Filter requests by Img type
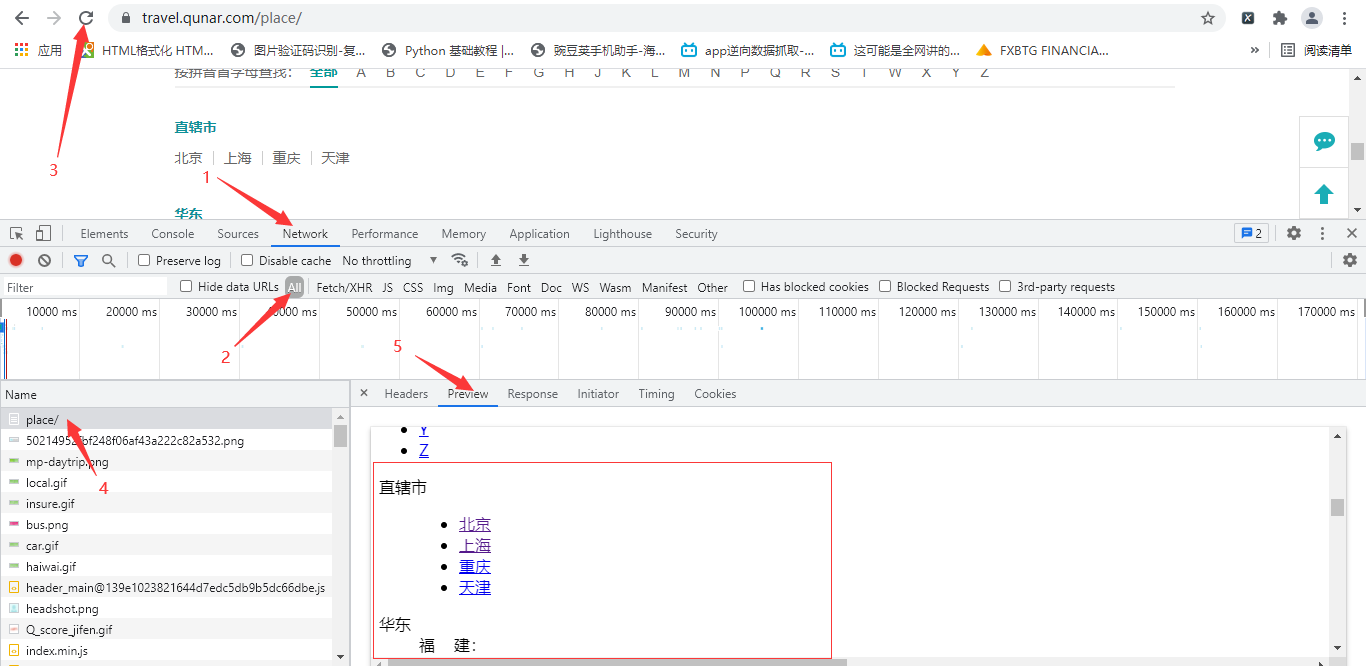 443,287
